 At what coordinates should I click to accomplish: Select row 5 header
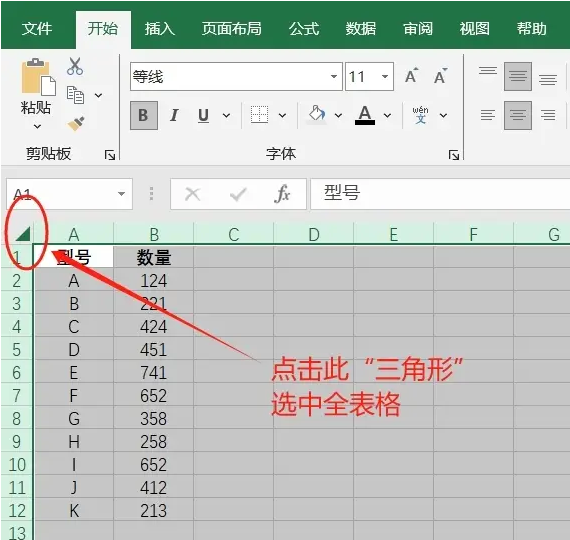(16, 349)
